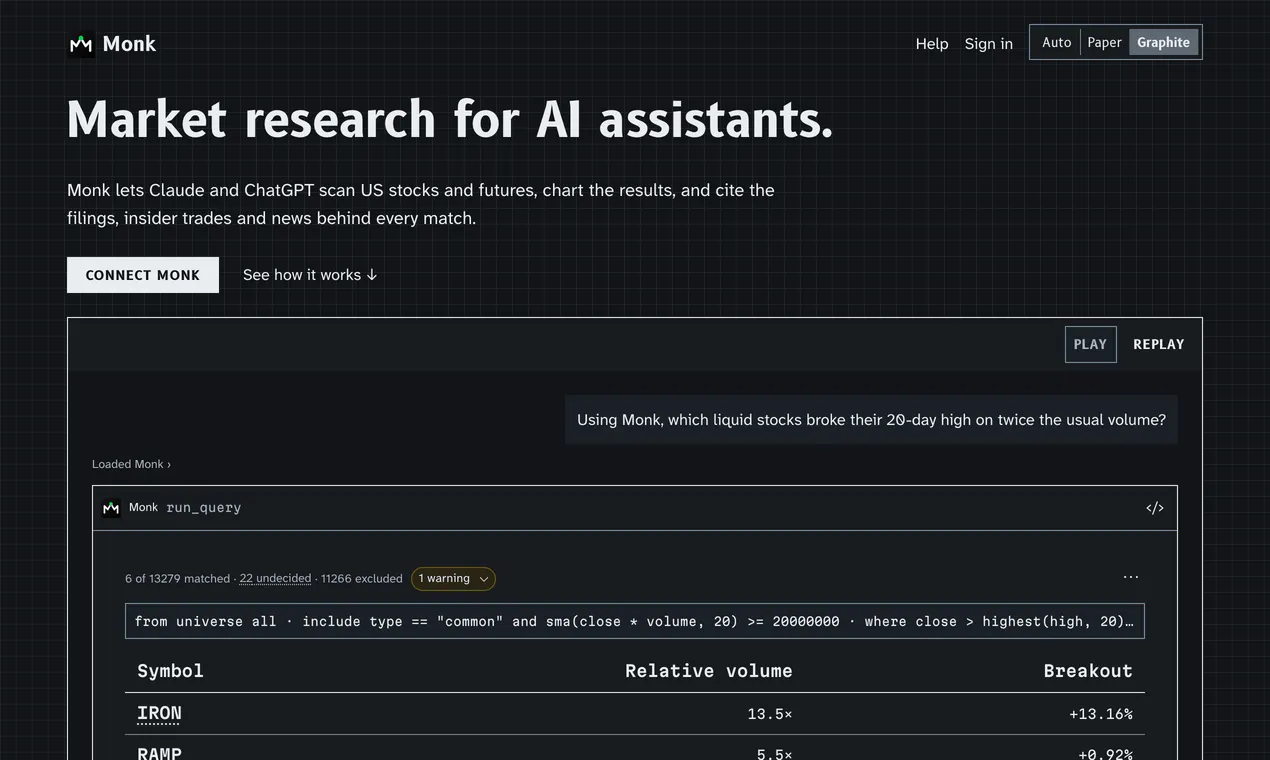Click the +13.16% breakout value
Image resolution: width=1270 pixels, height=760 pixels.
[1101, 714]
